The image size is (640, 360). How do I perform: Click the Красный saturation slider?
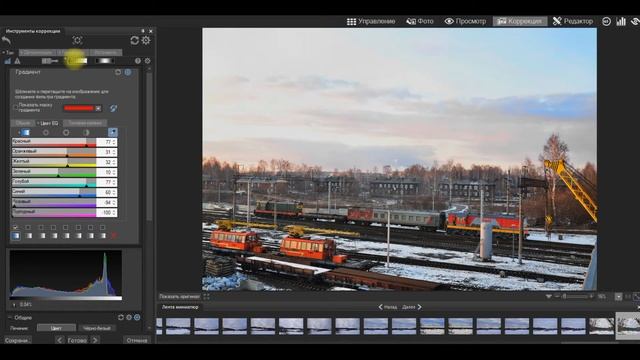pyautogui.click(x=54, y=142)
